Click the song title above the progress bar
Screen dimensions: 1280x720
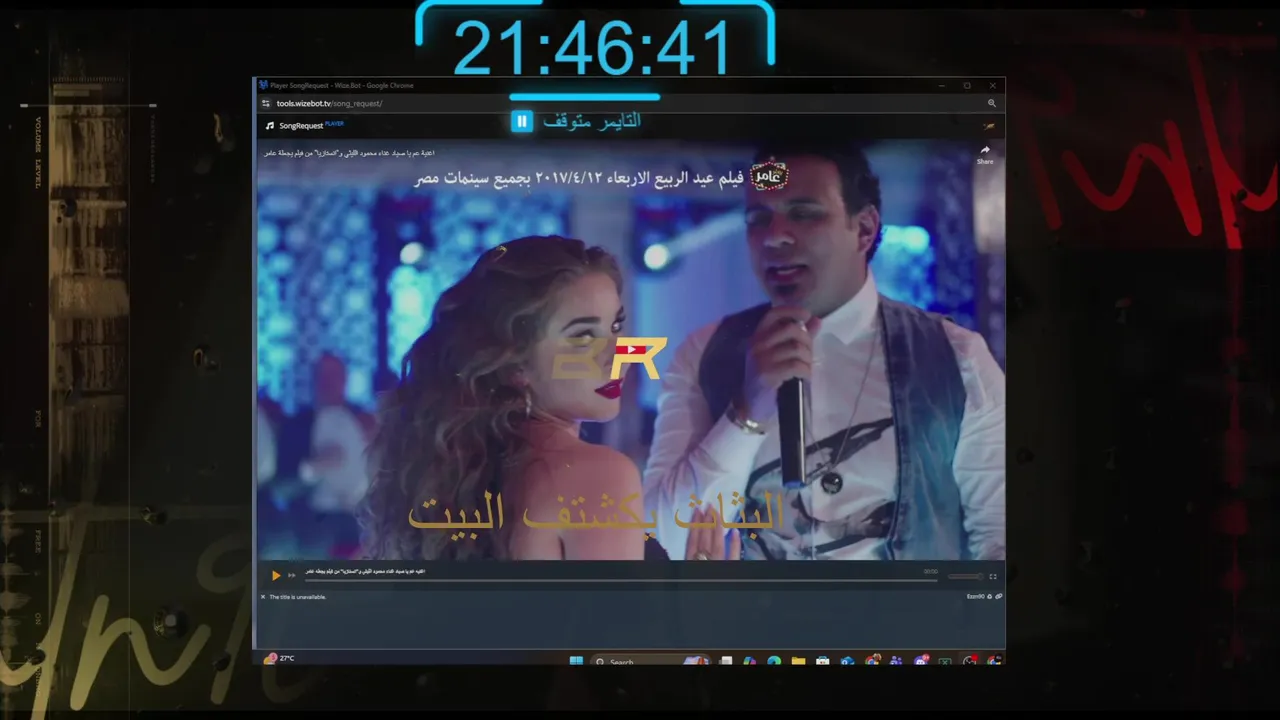365,571
